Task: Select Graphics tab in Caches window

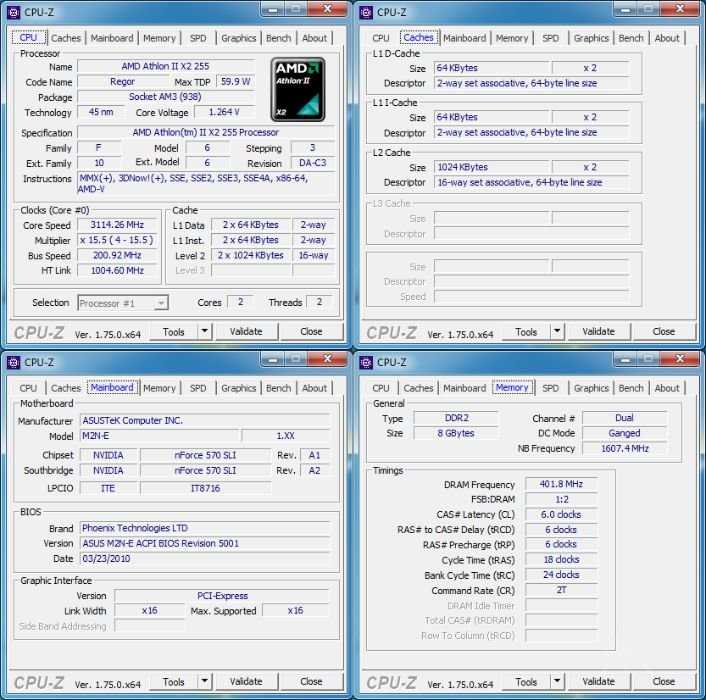Action: [591, 38]
